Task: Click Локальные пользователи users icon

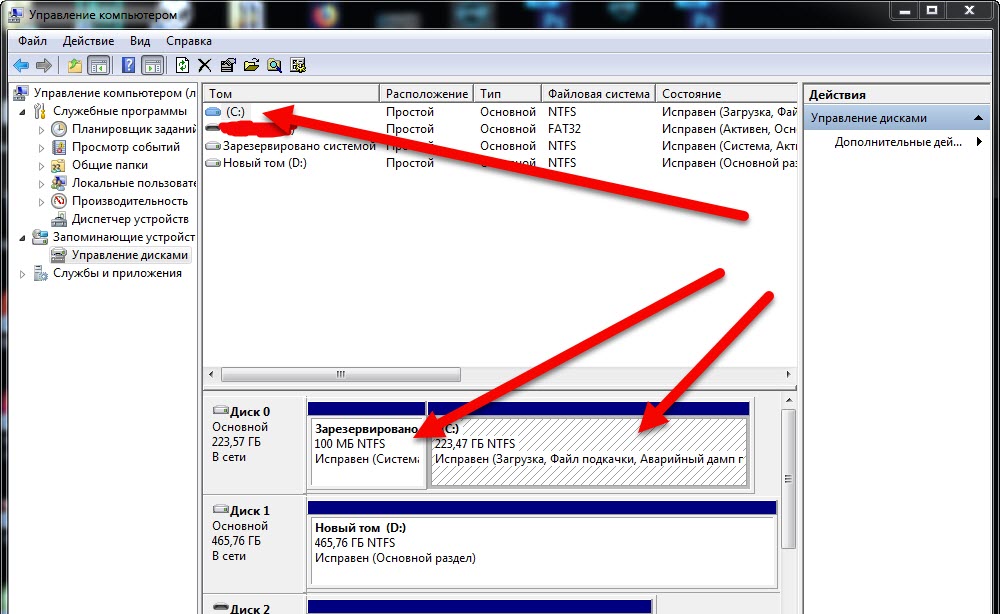Action: 59,183
